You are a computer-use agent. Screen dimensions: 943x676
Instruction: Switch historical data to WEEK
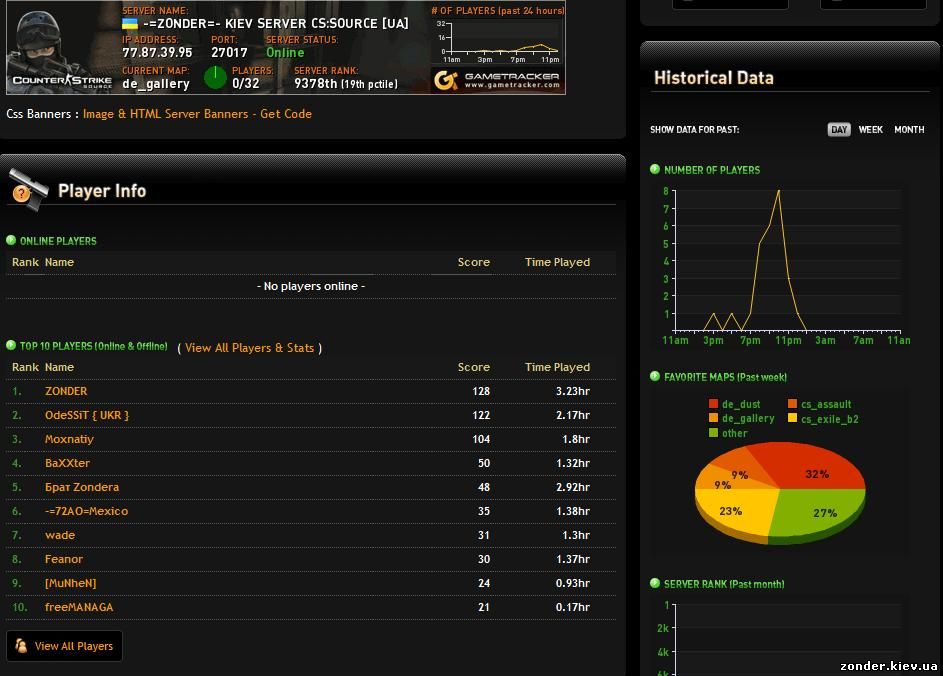coord(870,129)
